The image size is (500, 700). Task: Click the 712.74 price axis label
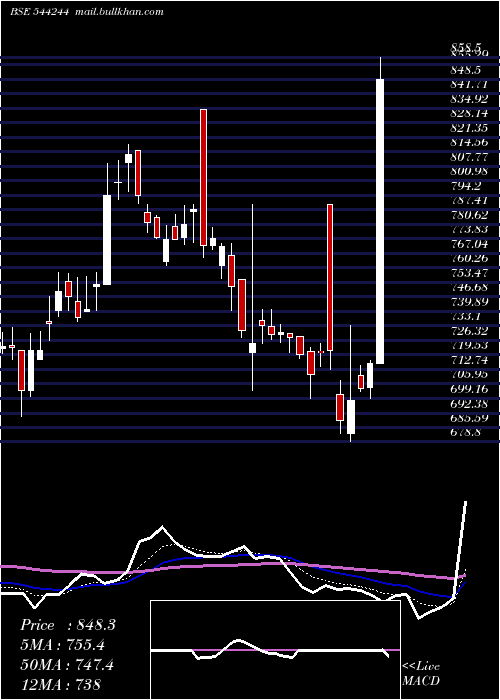469,359
